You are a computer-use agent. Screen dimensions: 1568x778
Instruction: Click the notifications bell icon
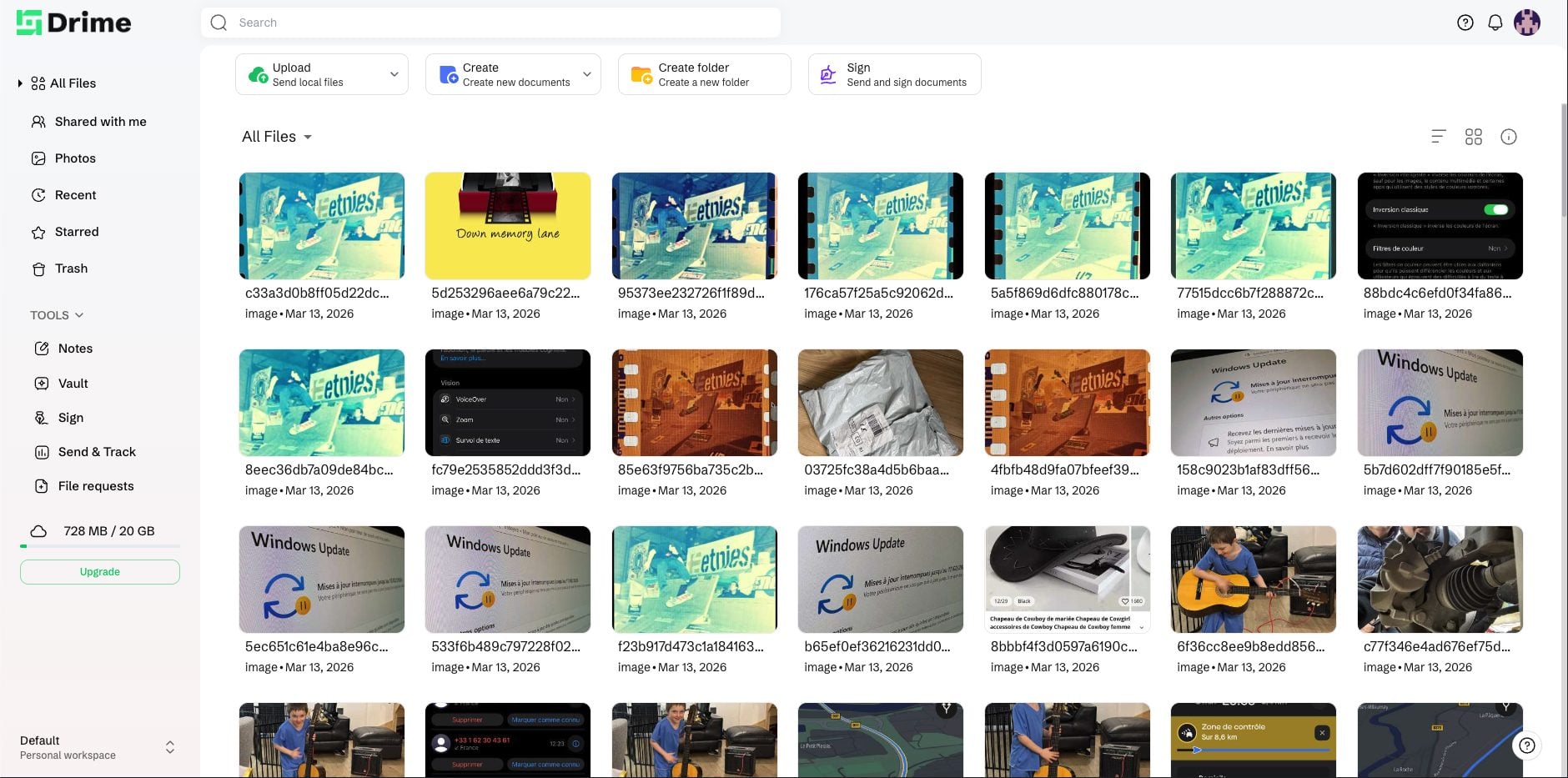click(x=1495, y=23)
